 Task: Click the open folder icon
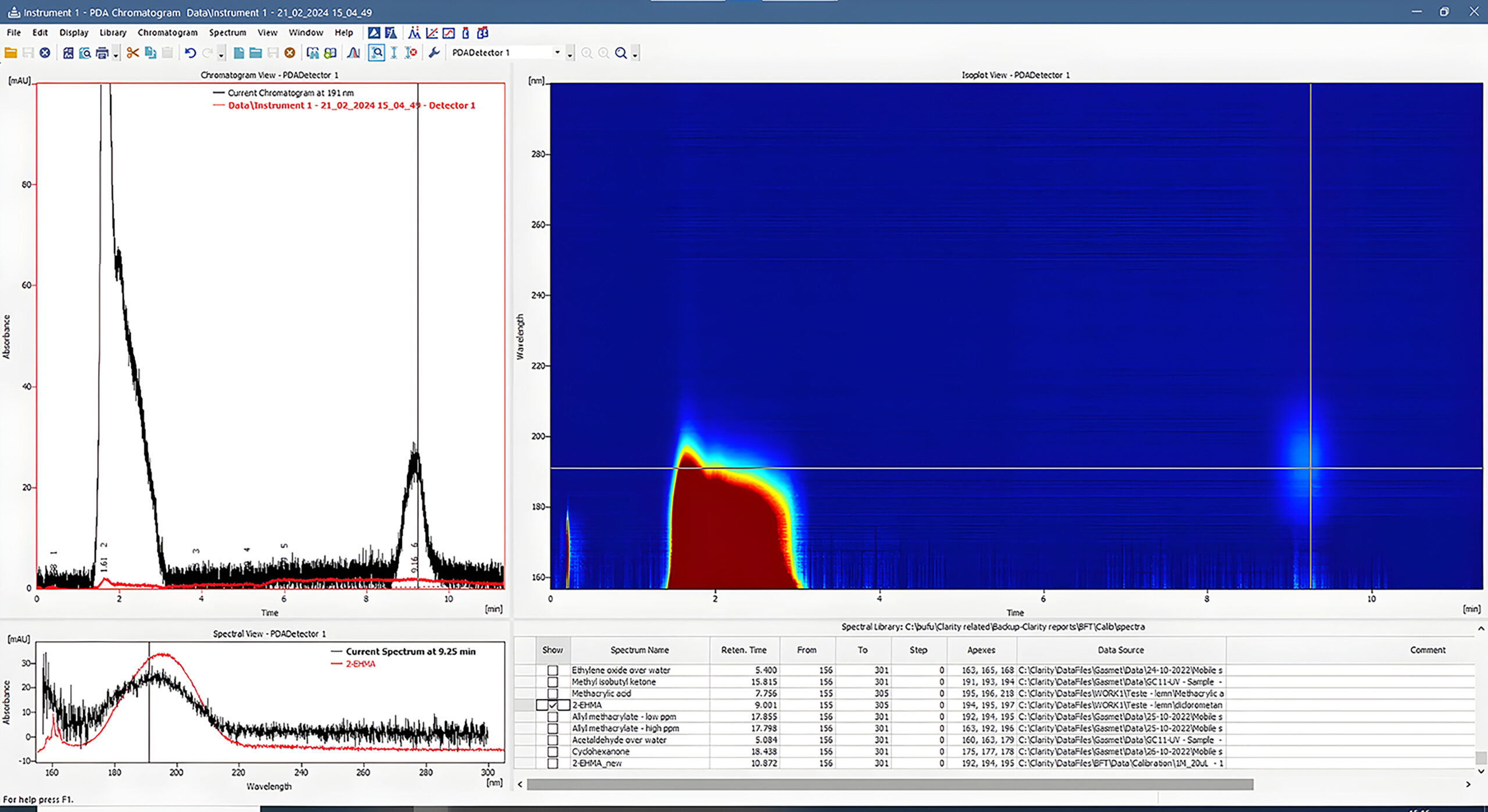(10, 53)
